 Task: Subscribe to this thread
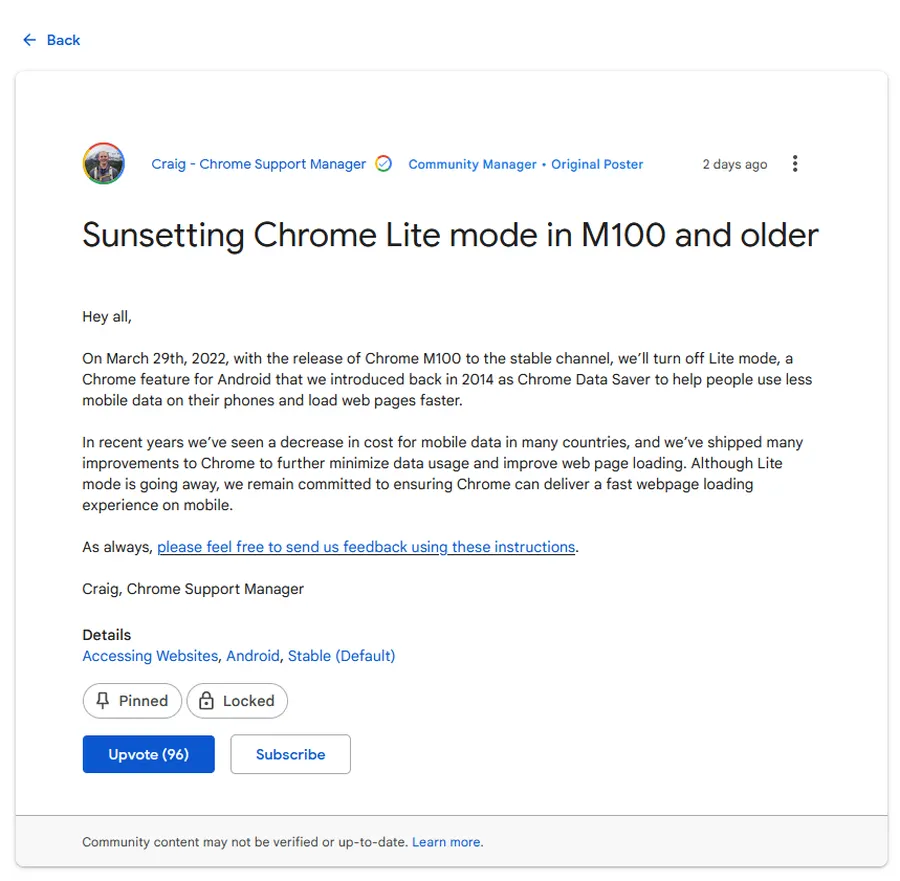[290, 754]
